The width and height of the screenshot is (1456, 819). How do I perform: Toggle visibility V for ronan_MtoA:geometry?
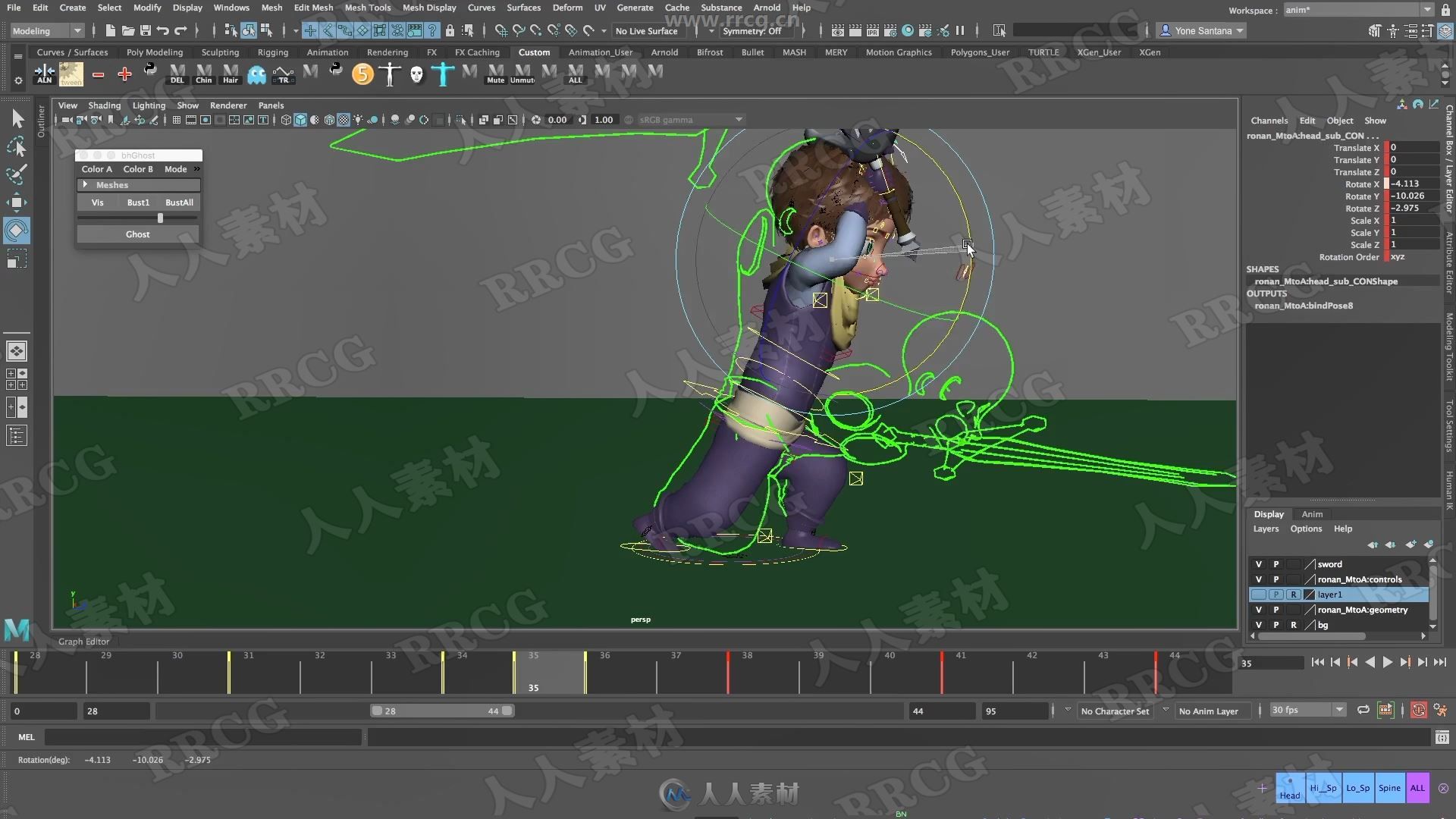click(1259, 609)
